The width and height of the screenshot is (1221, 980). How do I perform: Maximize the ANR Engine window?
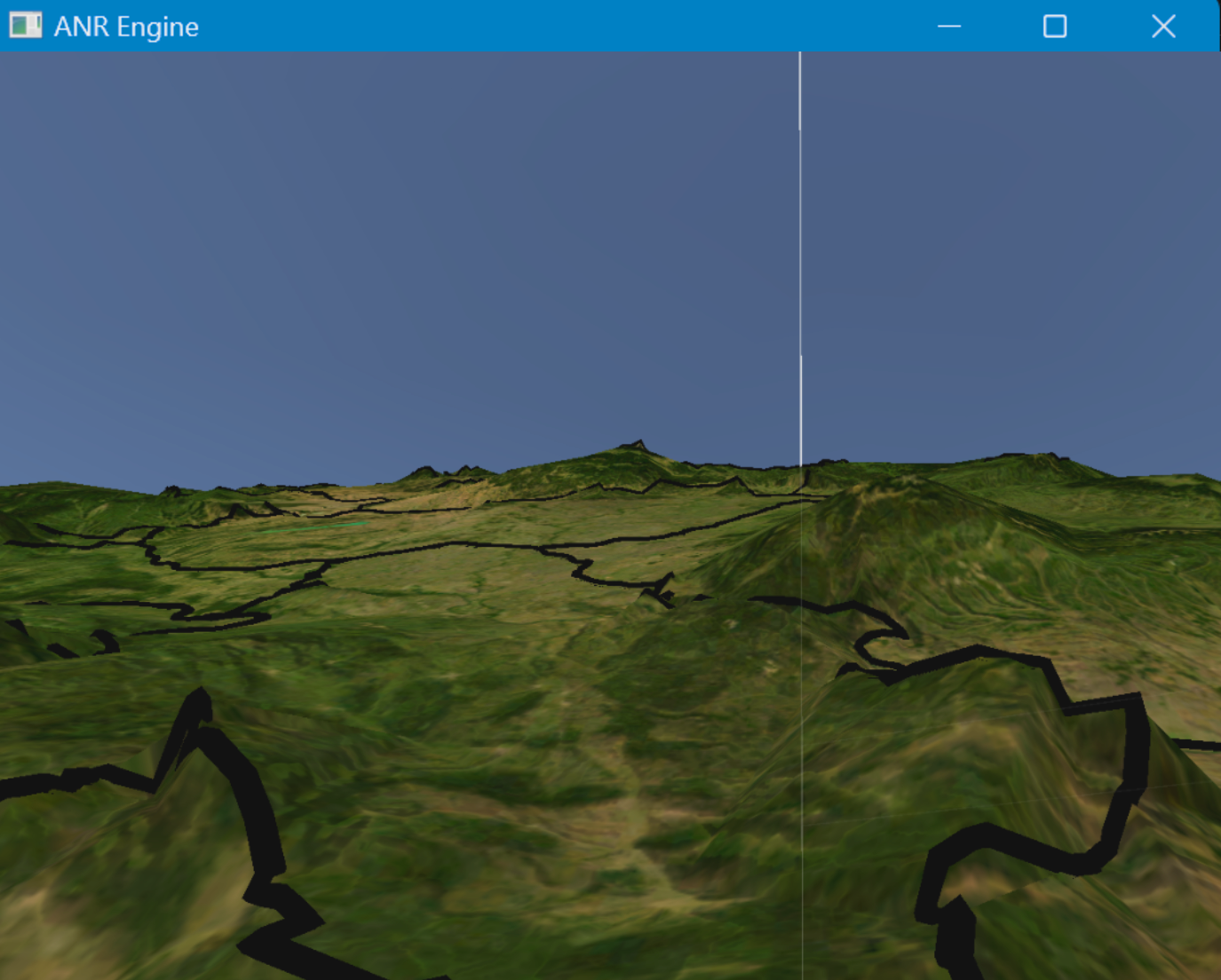1055,27
